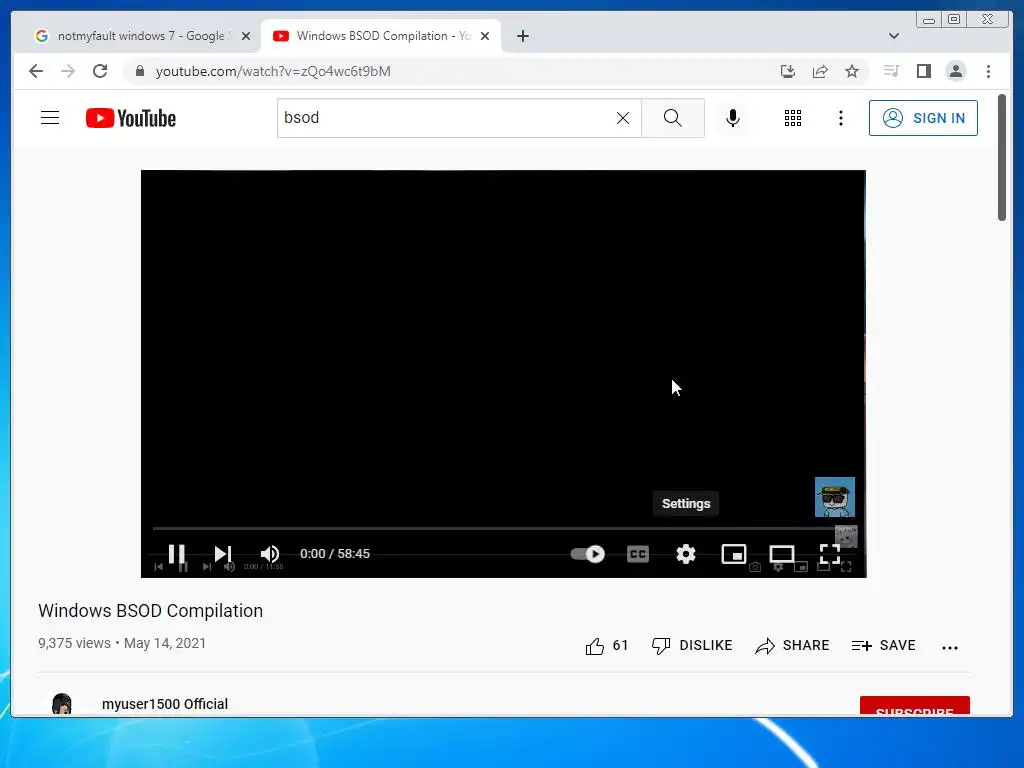Click the SHARE button

792,646
